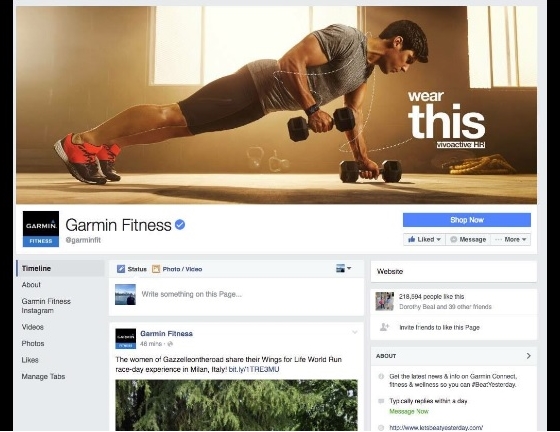Select the Status pencil icon
Image resolution: width=560 pixels, height=432 pixels.
click(x=121, y=269)
